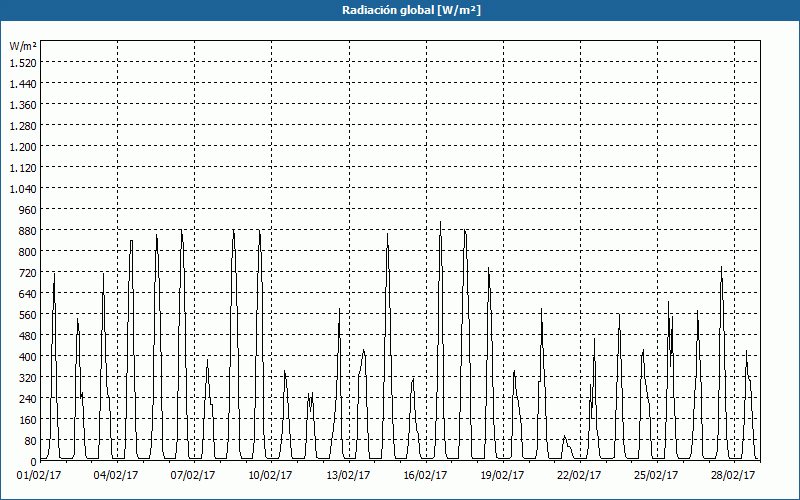Select the 1.120 y-axis value
This screenshot has width=800, height=500.
(x=23, y=168)
